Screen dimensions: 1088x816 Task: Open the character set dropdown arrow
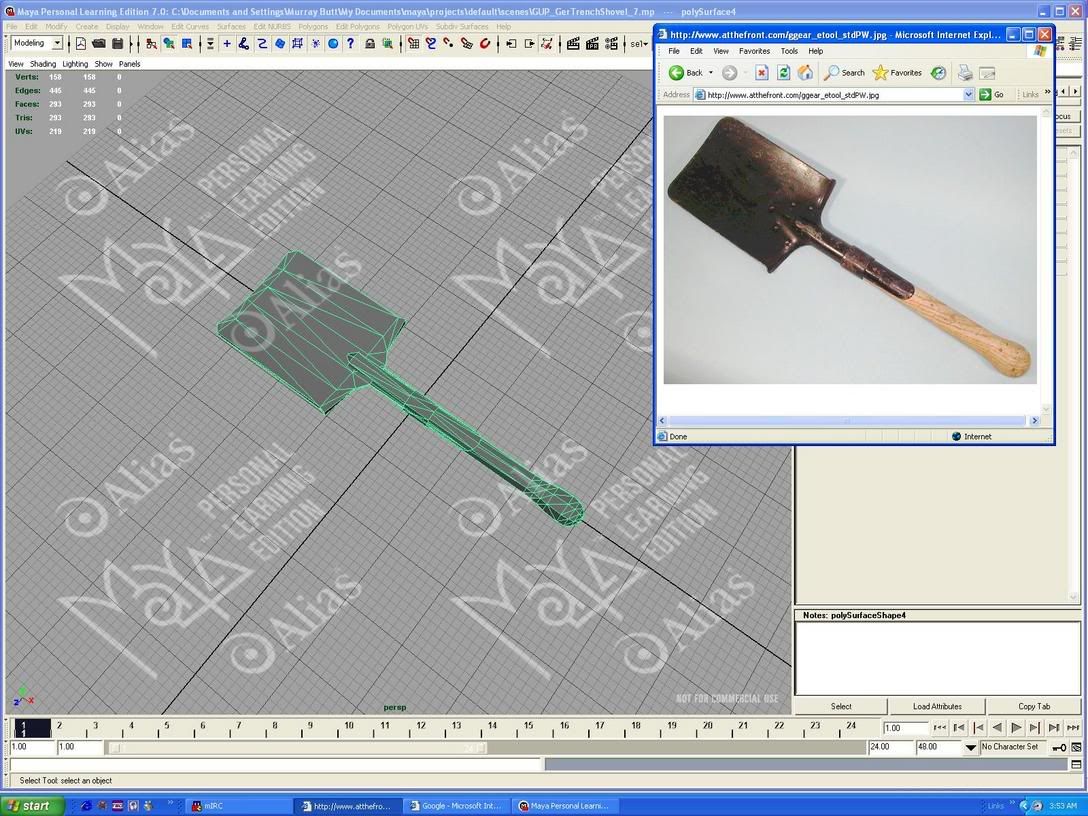point(971,747)
